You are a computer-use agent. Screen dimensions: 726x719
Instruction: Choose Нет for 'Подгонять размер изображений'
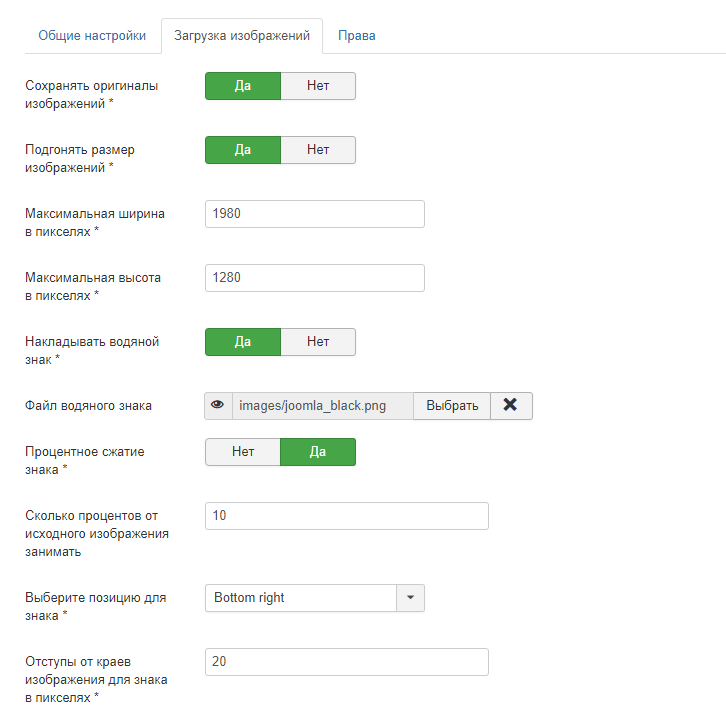[x=318, y=150]
